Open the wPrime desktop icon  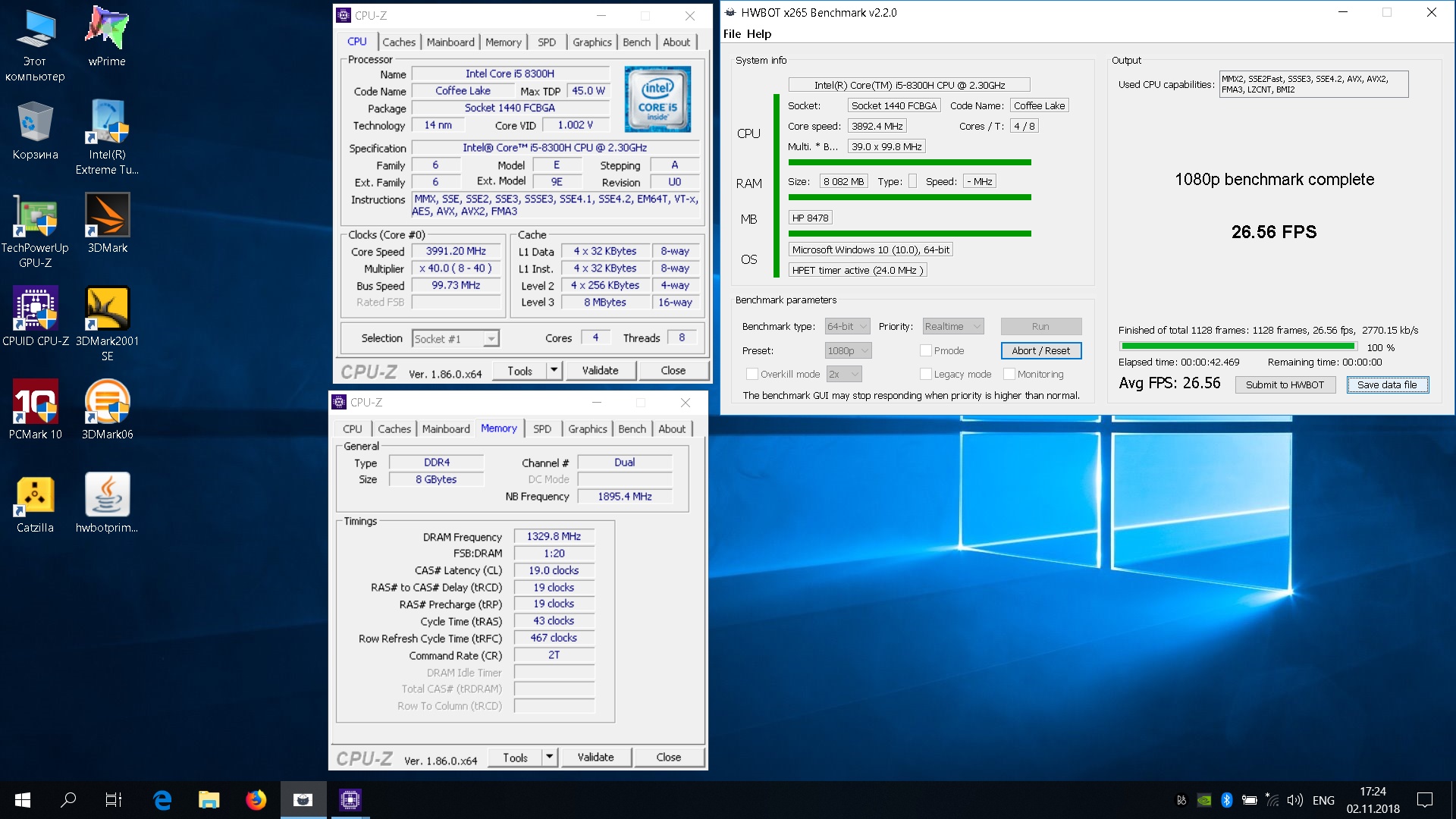(x=107, y=36)
